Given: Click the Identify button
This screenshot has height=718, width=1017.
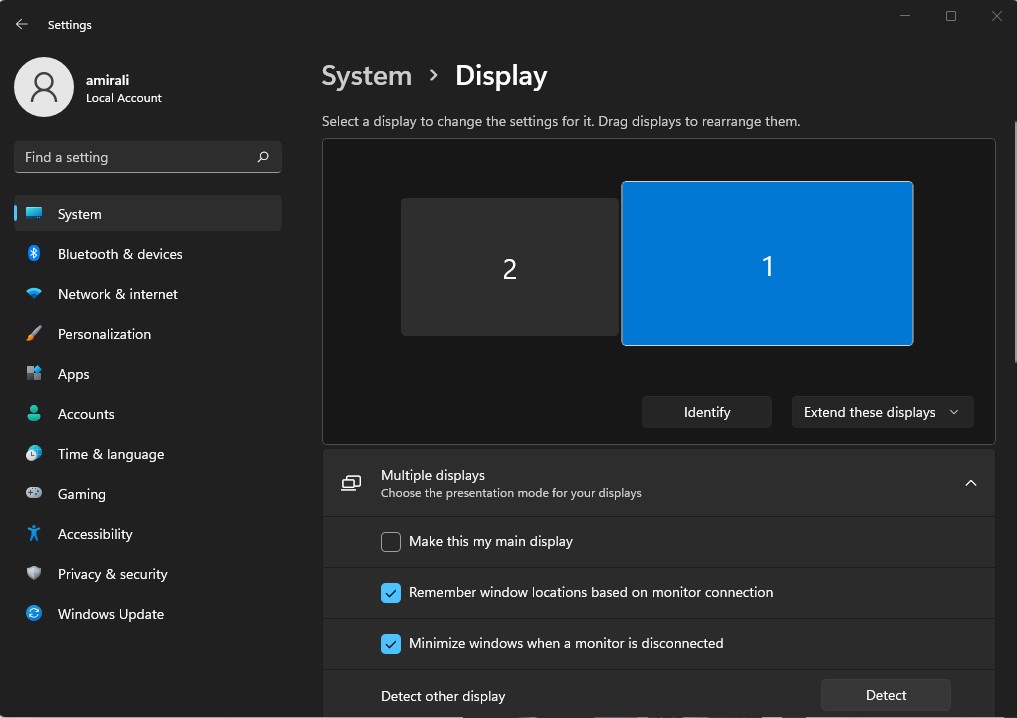Looking at the screenshot, I should [706, 412].
